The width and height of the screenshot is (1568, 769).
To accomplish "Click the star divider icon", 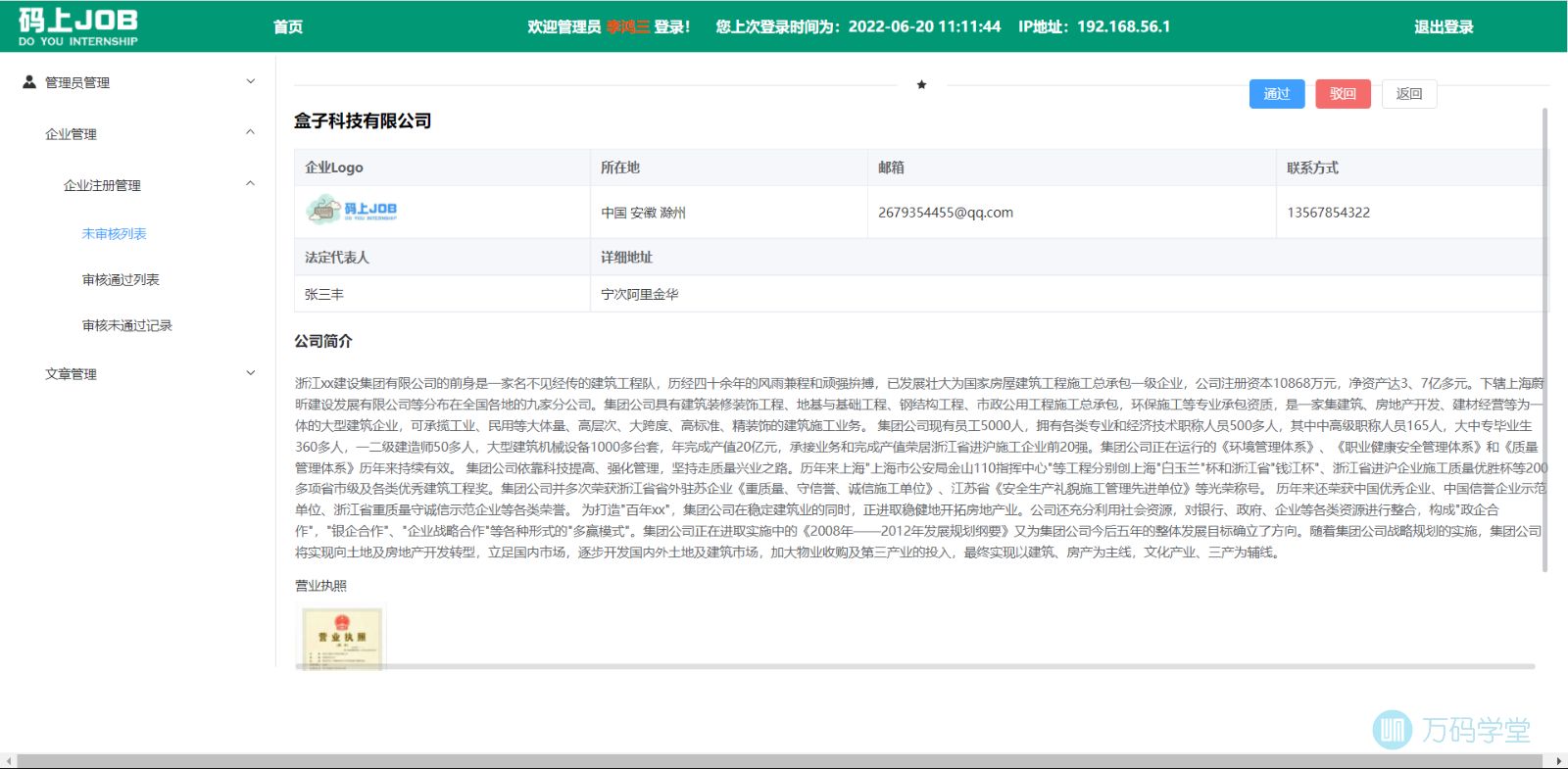I will pyautogui.click(x=921, y=85).
